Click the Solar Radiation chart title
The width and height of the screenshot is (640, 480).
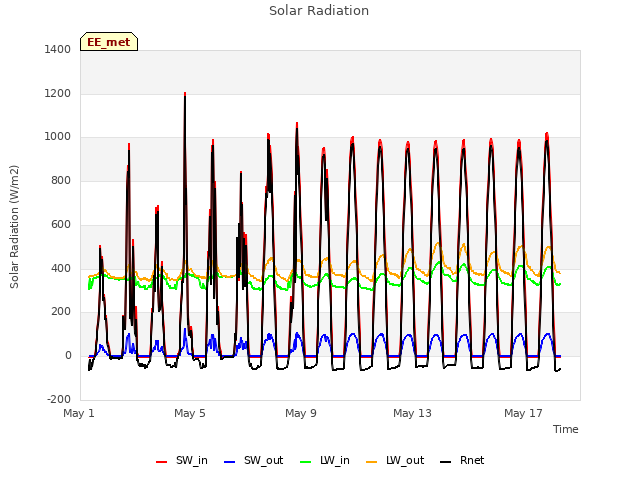(319, 11)
